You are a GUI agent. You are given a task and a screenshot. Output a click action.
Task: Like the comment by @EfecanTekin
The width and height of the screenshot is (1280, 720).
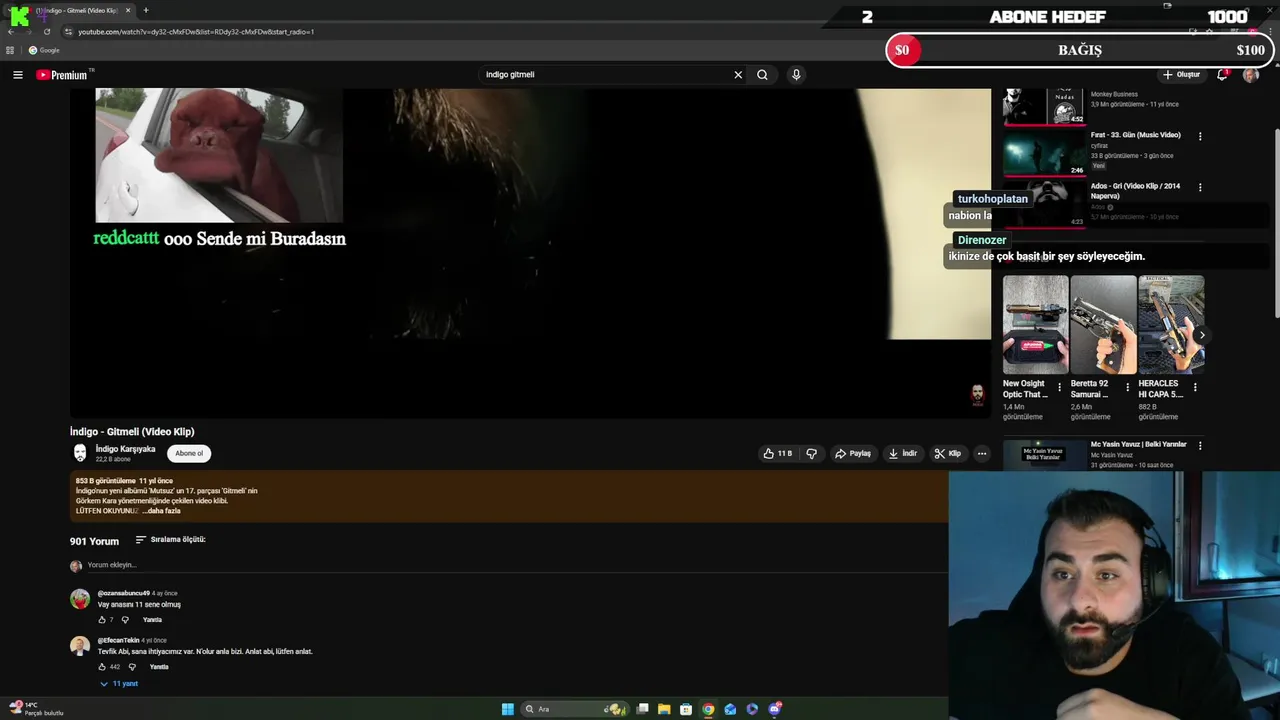(x=102, y=667)
